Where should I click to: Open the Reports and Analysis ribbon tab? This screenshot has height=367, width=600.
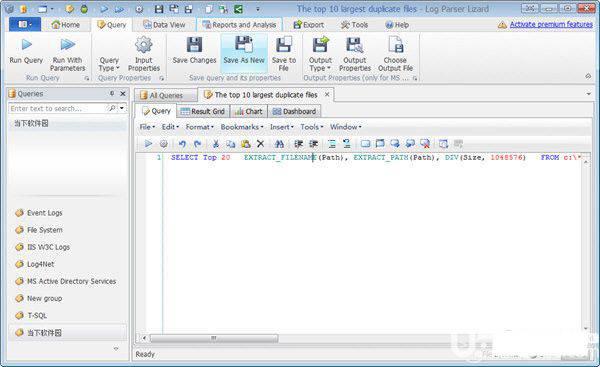pyautogui.click(x=239, y=25)
